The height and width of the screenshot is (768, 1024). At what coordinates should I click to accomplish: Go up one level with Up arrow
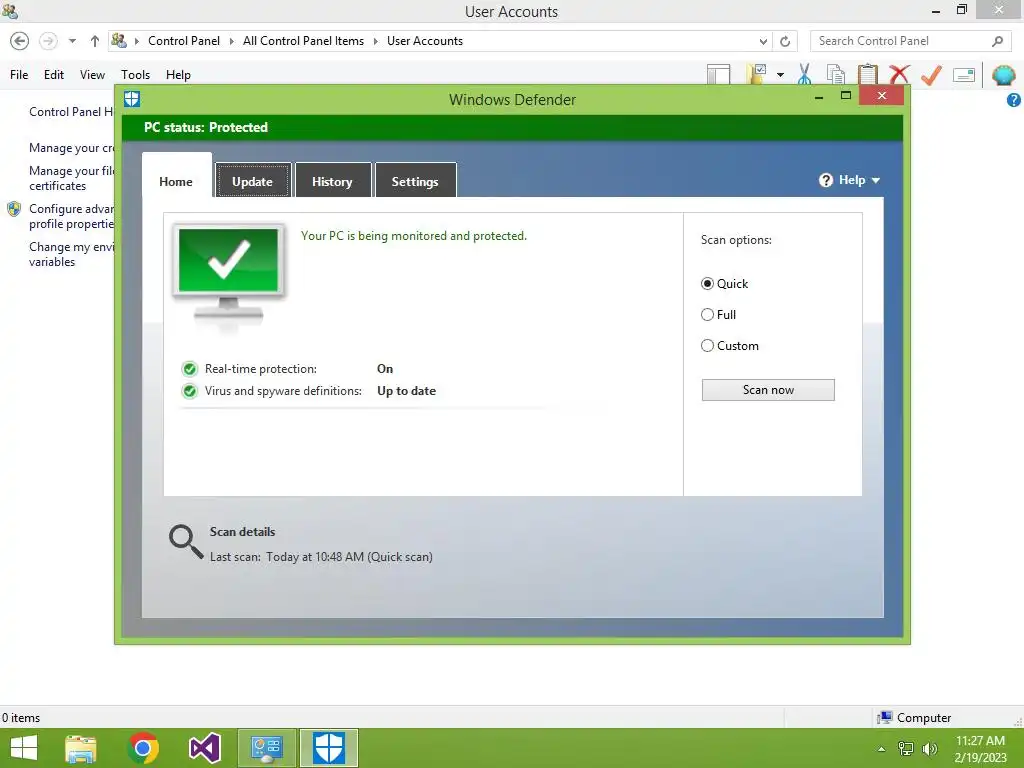95,41
